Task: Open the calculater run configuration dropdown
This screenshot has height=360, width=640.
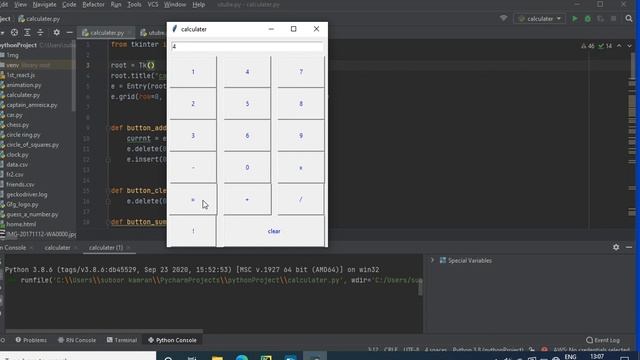Action: point(540,19)
